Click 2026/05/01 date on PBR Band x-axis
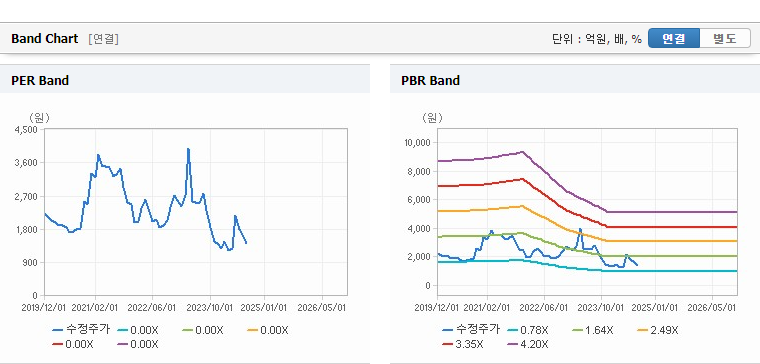 [712, 307]
